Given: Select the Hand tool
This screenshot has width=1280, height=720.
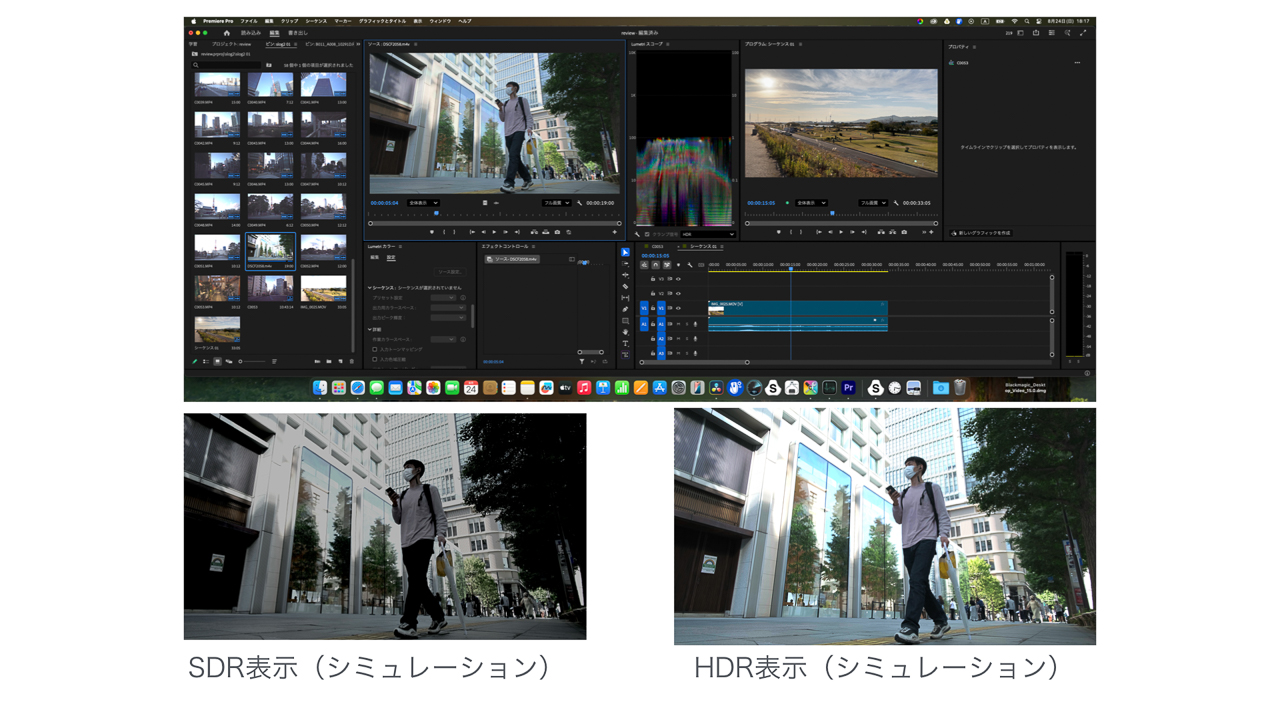Looking at the screenshot, I should 625,333.
